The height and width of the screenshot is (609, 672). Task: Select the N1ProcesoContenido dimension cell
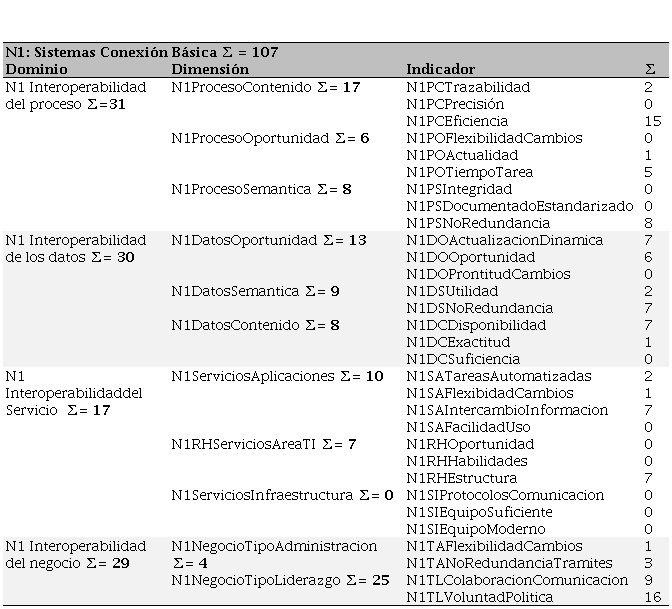(x=265, y=87)
